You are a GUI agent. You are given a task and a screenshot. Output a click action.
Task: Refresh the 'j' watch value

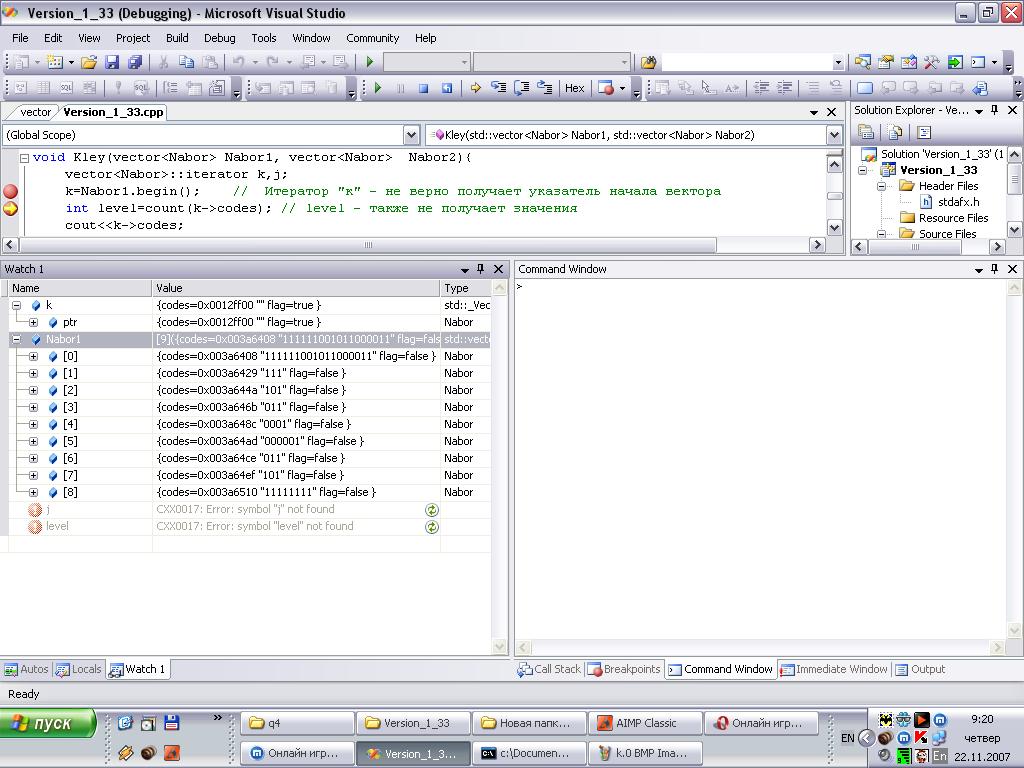tap(432, 510)
